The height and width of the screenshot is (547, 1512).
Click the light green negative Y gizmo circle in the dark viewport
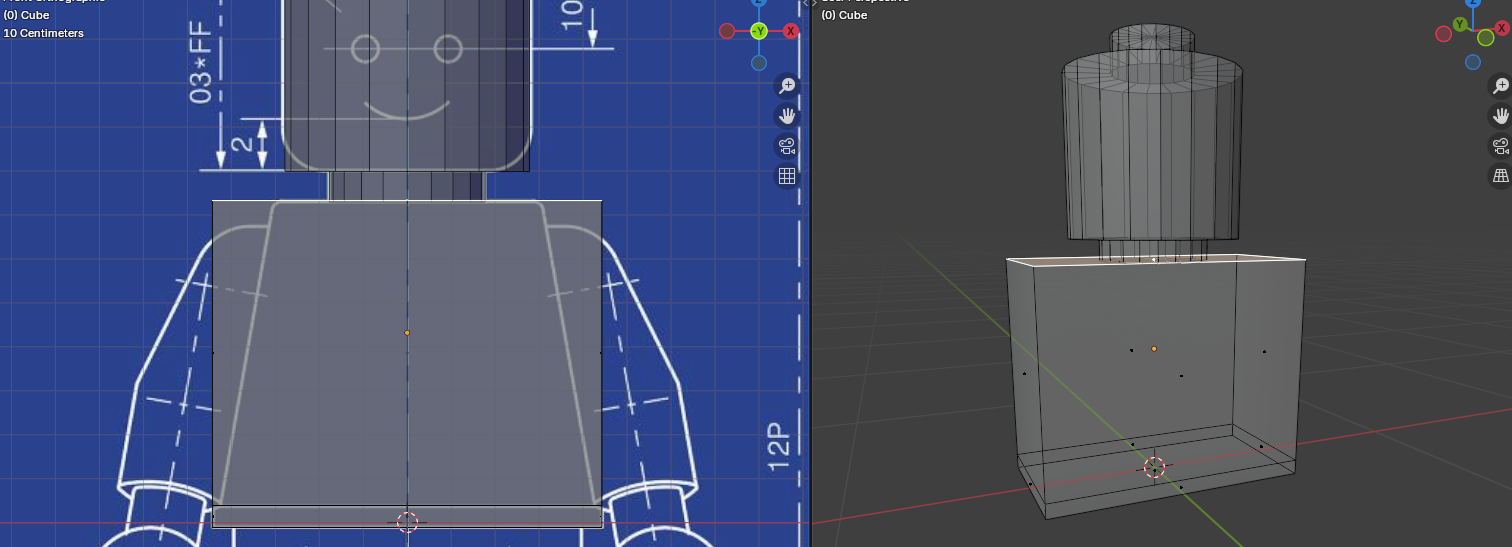click(x=1486, y=38)
